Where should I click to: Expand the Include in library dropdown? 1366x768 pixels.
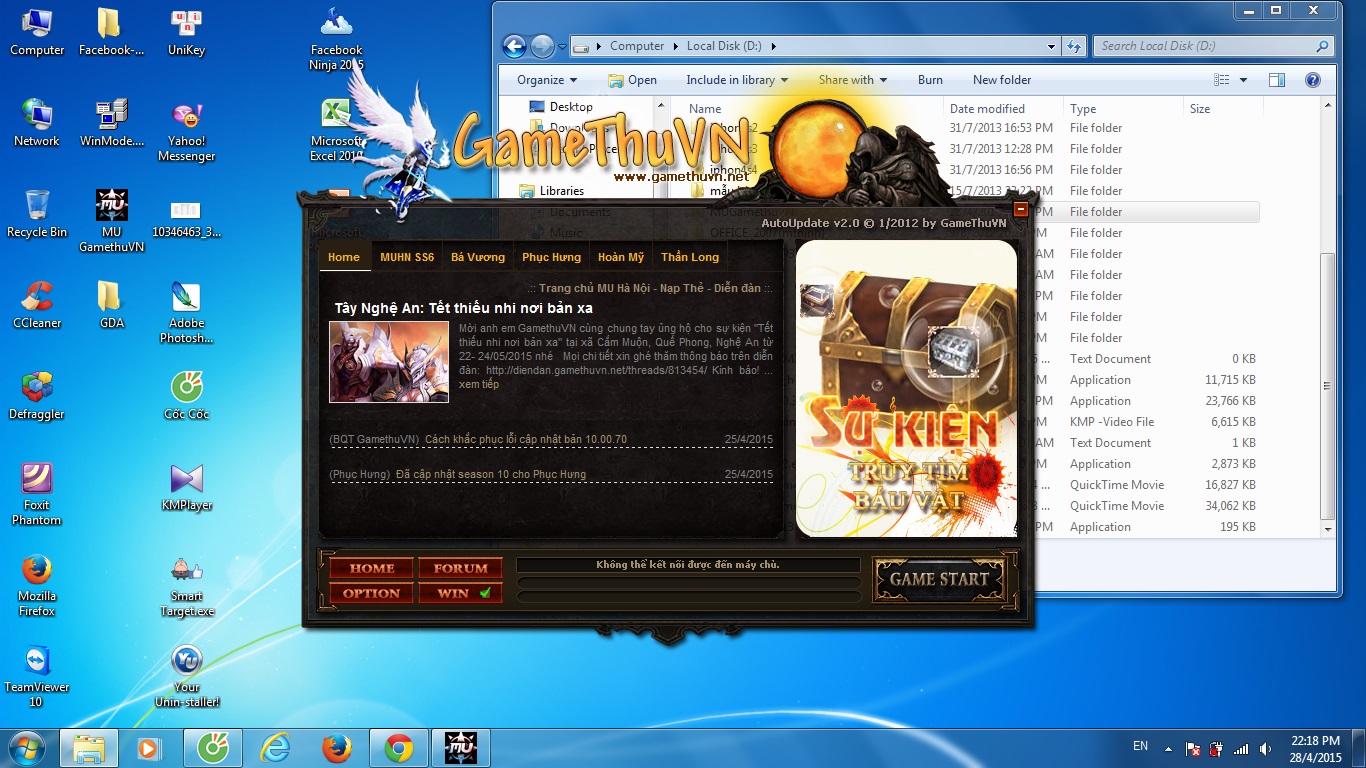[737, 80]
